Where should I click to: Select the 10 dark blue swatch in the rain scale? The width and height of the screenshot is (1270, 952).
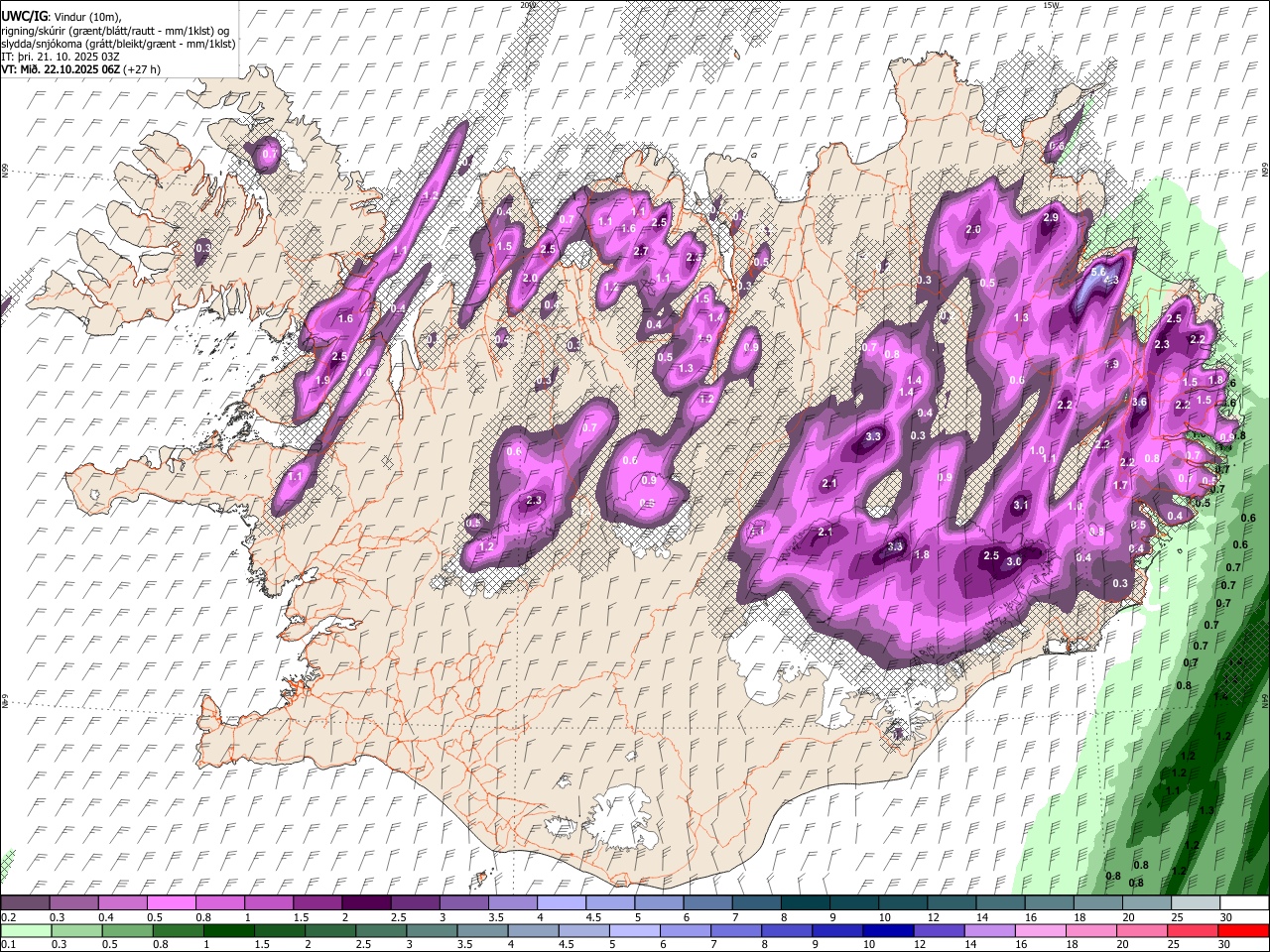(889, 931)
